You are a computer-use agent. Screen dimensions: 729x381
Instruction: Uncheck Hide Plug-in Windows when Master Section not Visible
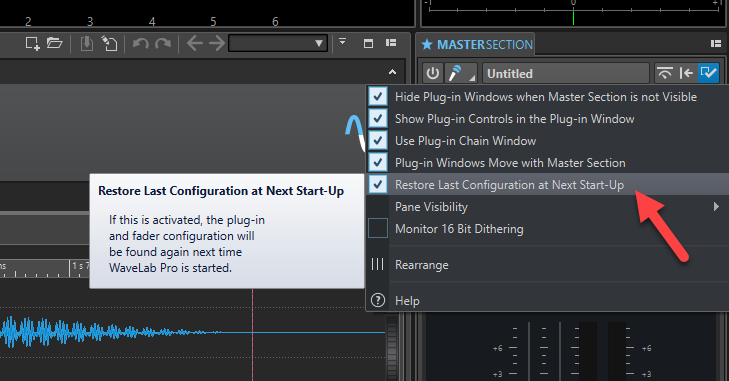pos(378,97)
